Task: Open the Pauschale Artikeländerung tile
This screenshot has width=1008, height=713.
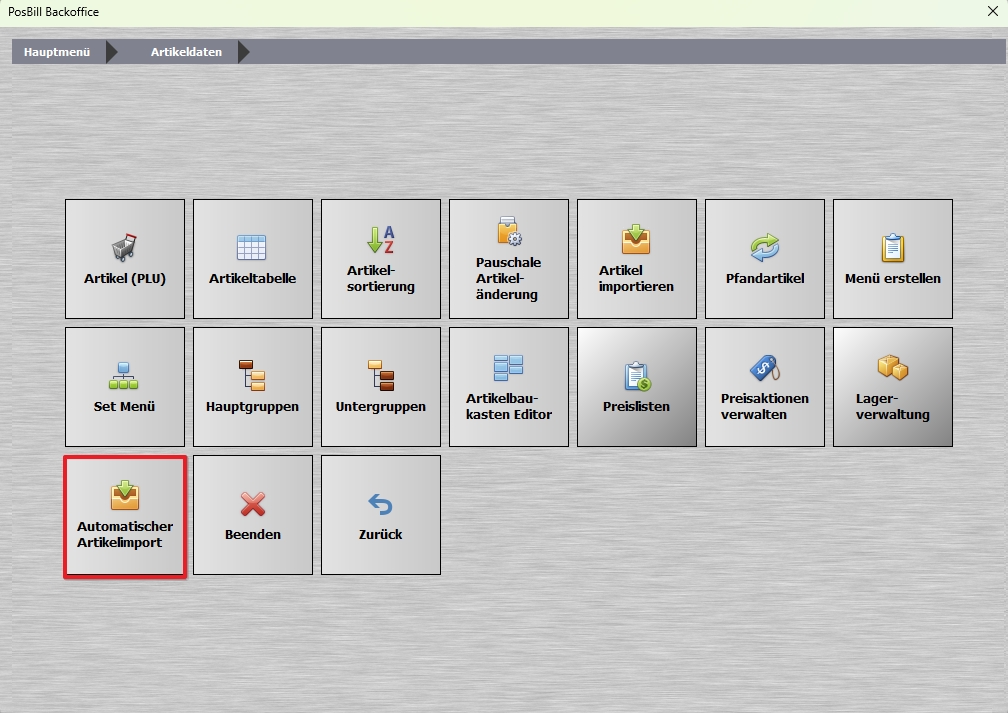Action: coord(508,258)
